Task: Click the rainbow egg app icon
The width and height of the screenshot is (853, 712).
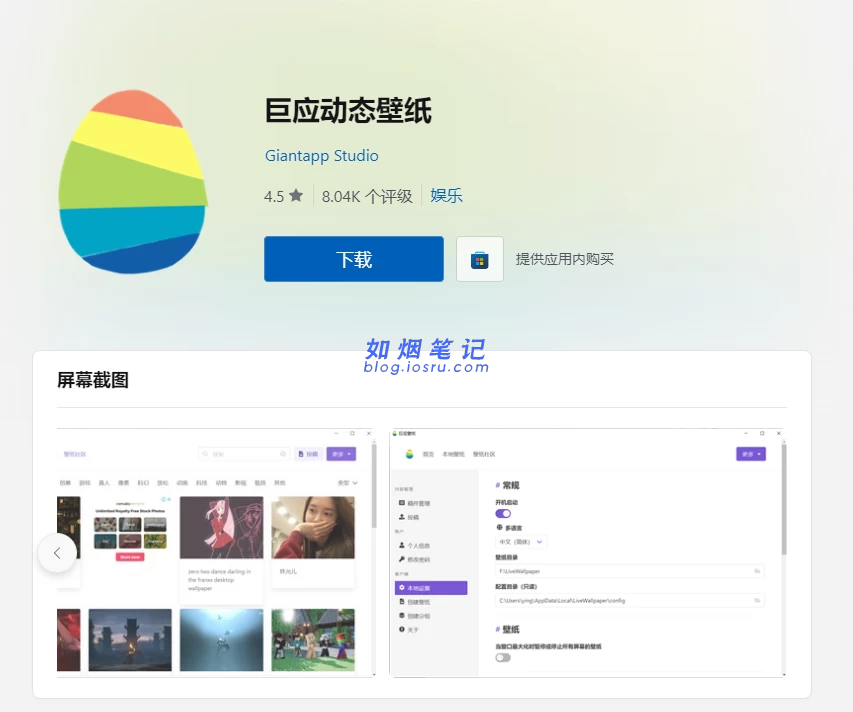Action: pyautogui.click(x=133, y=182)
